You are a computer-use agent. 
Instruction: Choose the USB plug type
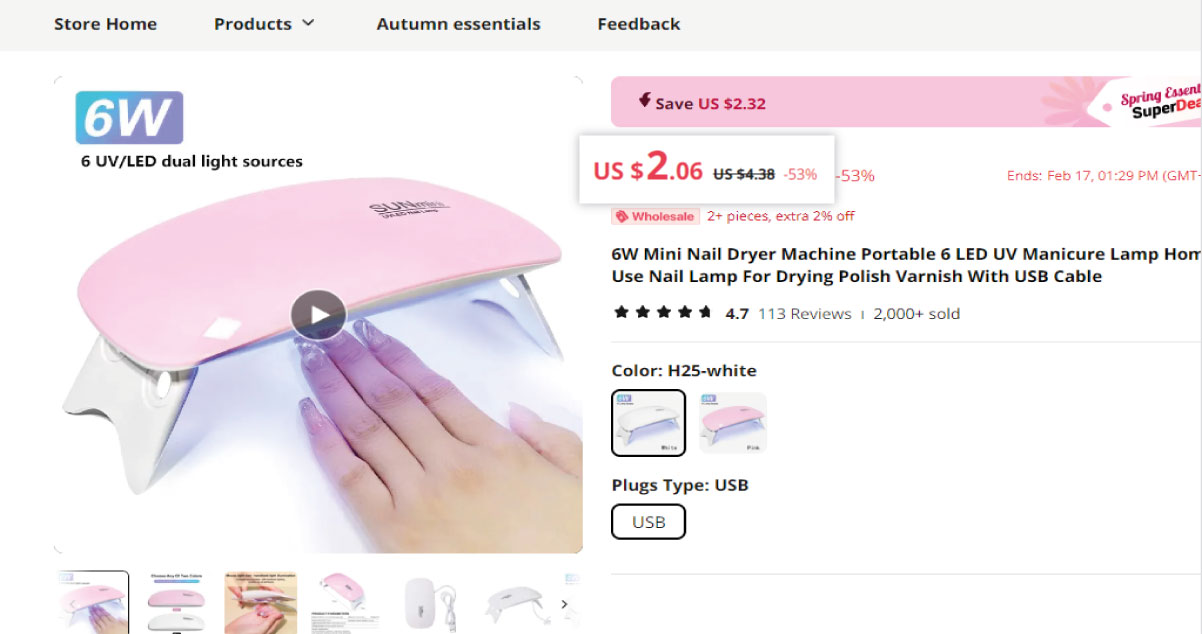(x=648, y=522)
